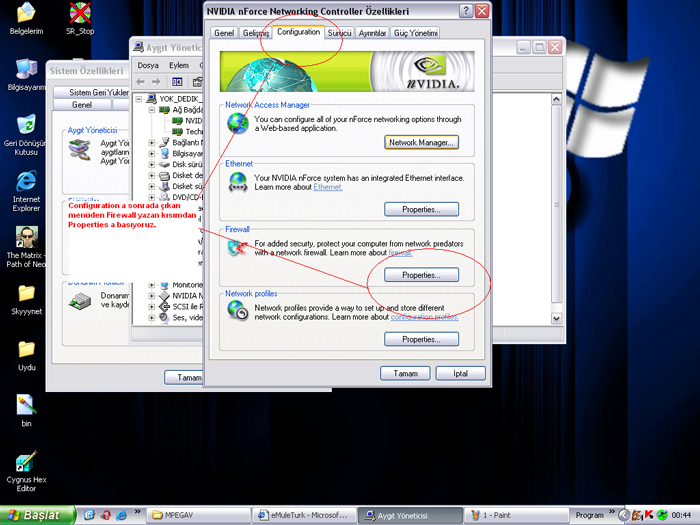Expand the Bilgisayar tree node
The width and height of the screenshot is (700, 525).
tap(152, 153)
